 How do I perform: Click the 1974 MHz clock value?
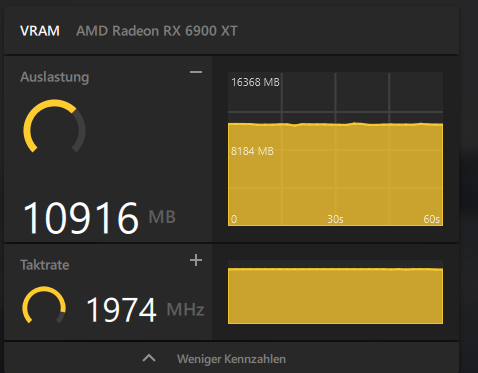pos(145,310)
